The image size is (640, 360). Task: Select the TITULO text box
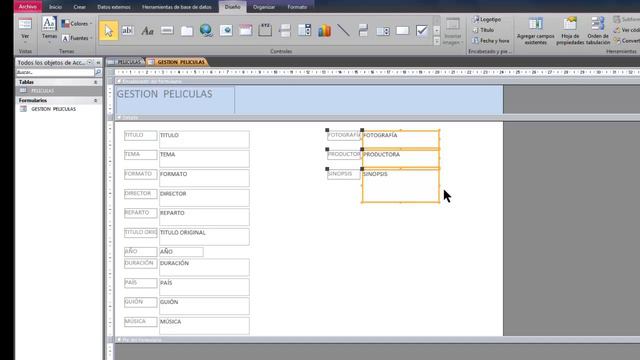tap(204, 139)
